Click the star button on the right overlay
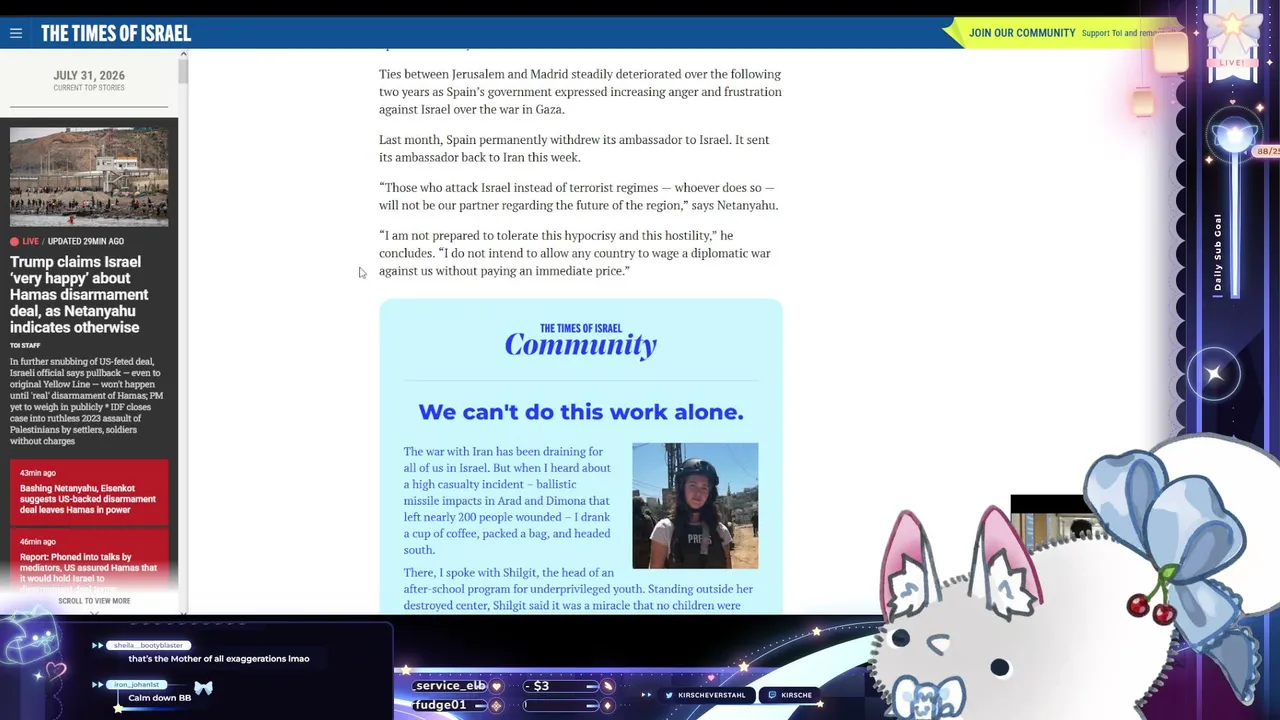This screenshot has height=720, width=1280. [x=1214, y=374]
